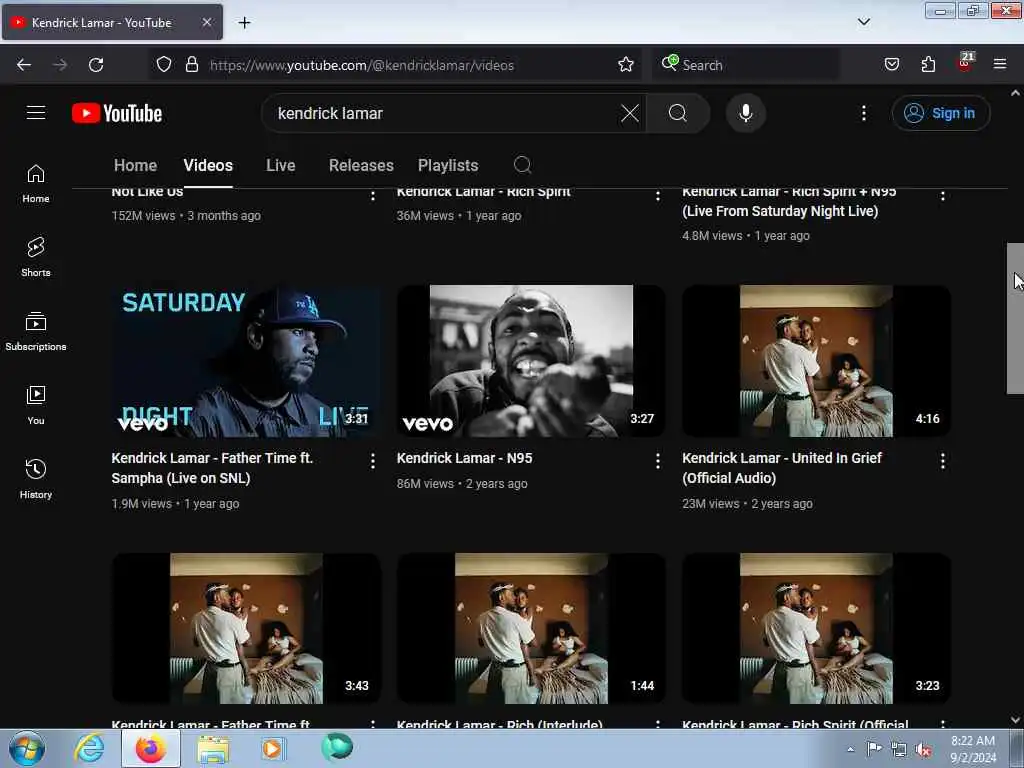Open the 3:43 duration video thumbnail
The height and width of the screenshot is (768, 1024).
pos(246,628)
